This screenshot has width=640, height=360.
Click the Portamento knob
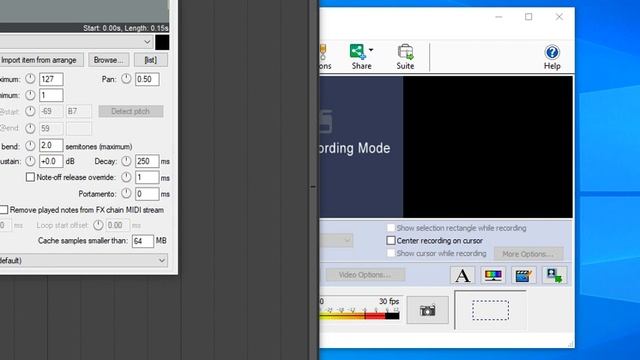point(126,193)
